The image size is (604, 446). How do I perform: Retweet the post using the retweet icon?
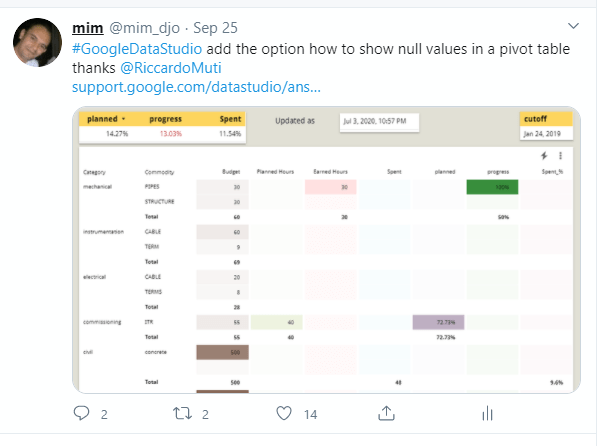183,412
